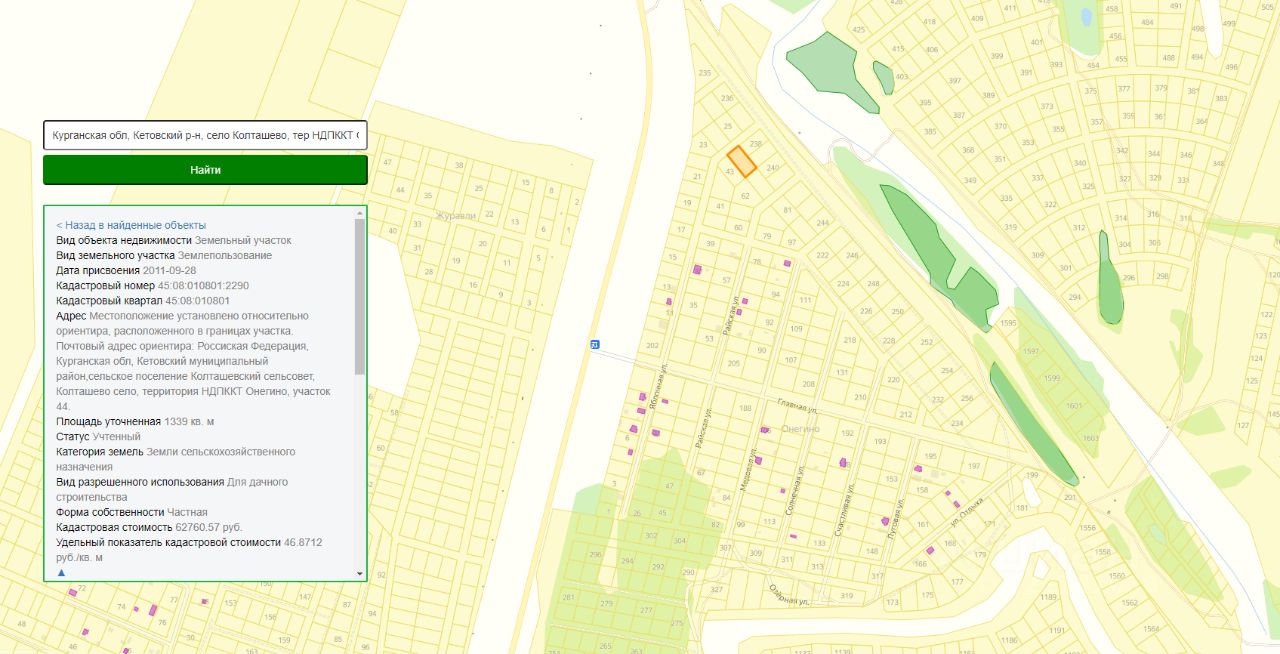This screenshot has width=1280, height=654.
Task: Click the scroll-up arrow of the info panel
Action: click(360, 213)
